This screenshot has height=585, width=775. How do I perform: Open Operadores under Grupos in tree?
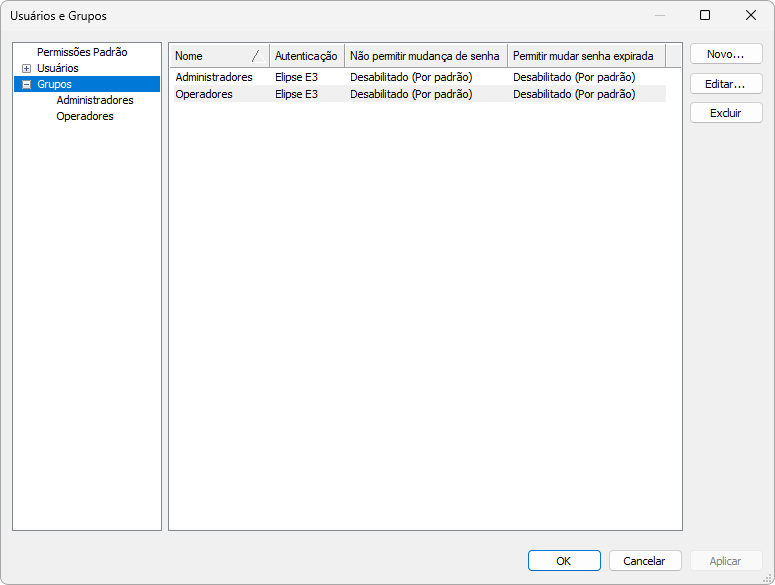(x=85, y=117)
